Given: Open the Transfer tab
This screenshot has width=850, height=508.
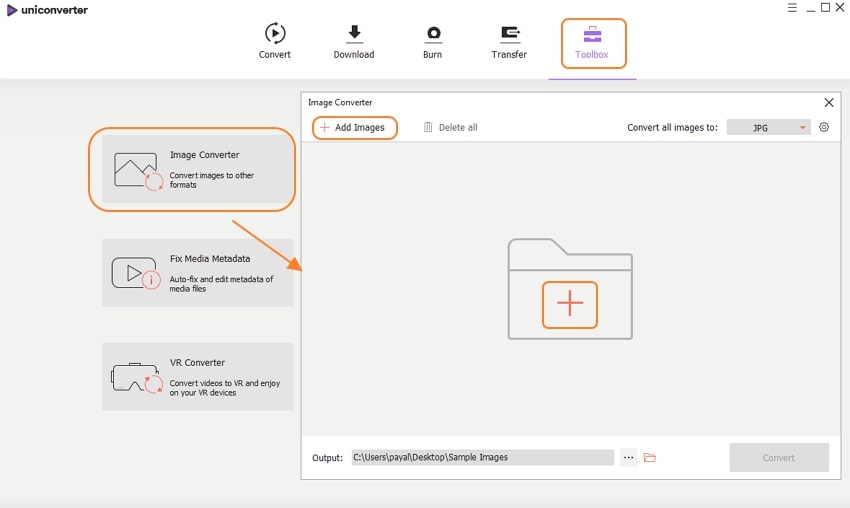Looking at the screenshot, I should (x=509, y=41).
